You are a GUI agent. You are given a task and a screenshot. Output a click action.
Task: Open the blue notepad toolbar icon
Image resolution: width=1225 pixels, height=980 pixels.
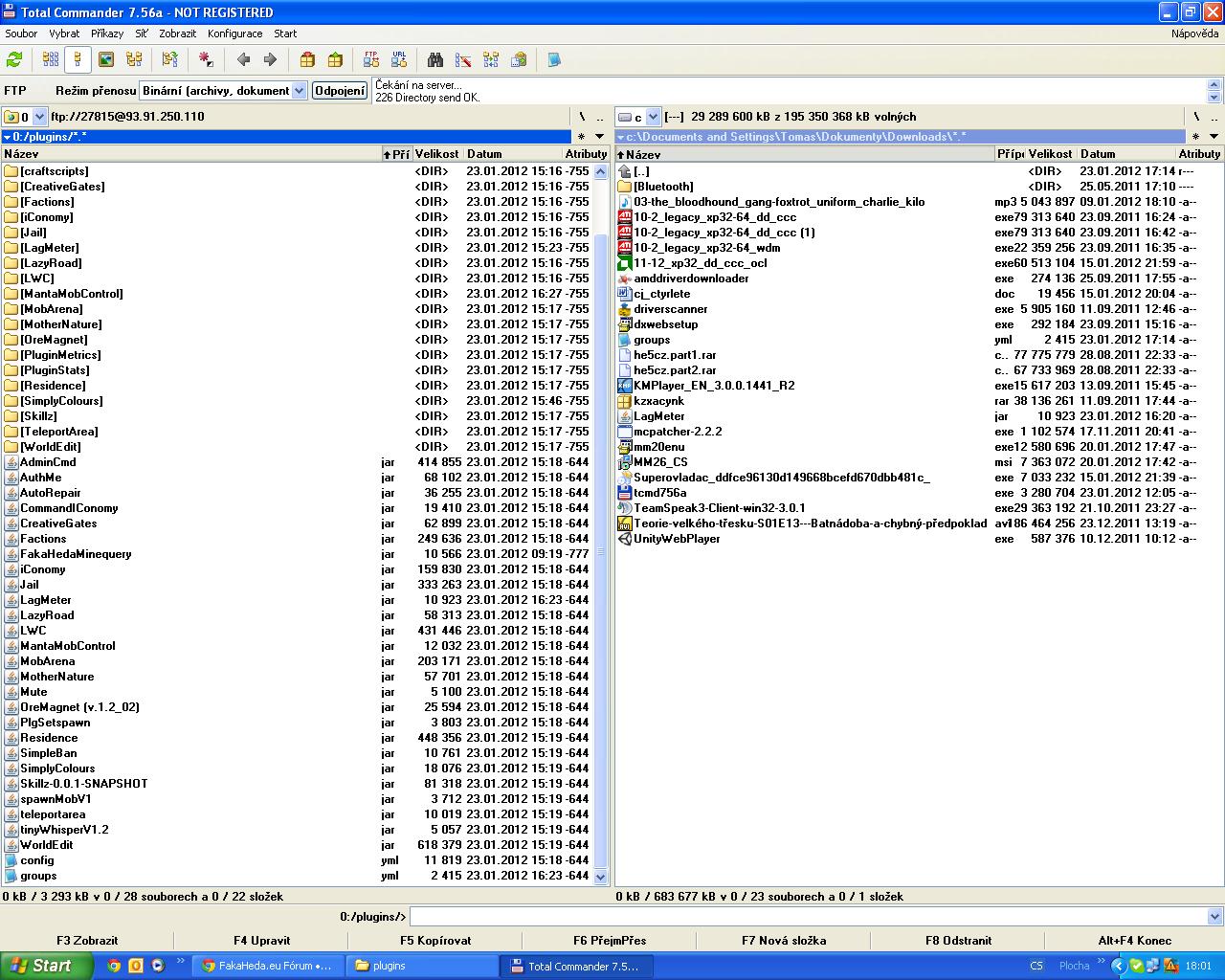click(554, 59)
